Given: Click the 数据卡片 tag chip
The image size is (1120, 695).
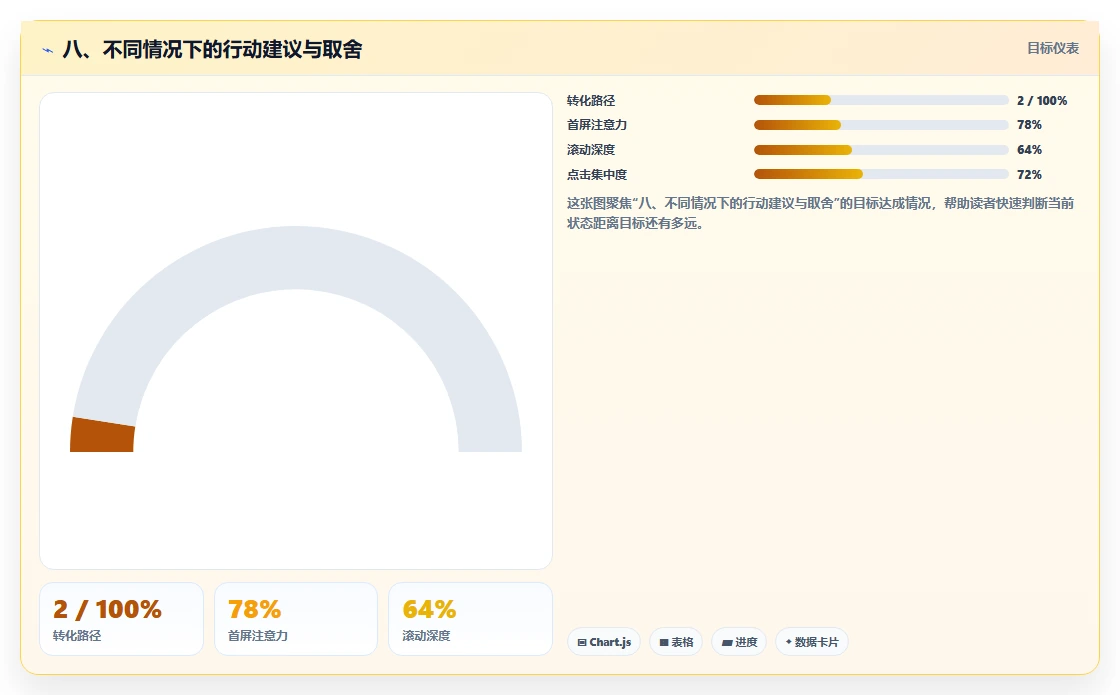Looking at the screenshot, I should pyautogui.click(x=811, y=641).
